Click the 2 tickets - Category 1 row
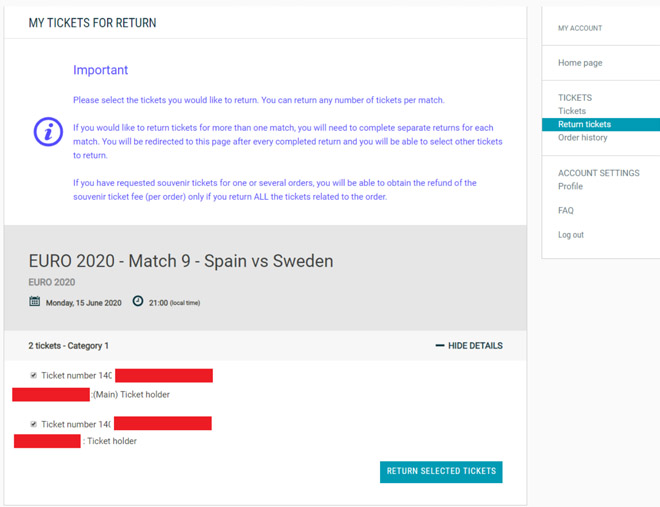 coord(265,345)
